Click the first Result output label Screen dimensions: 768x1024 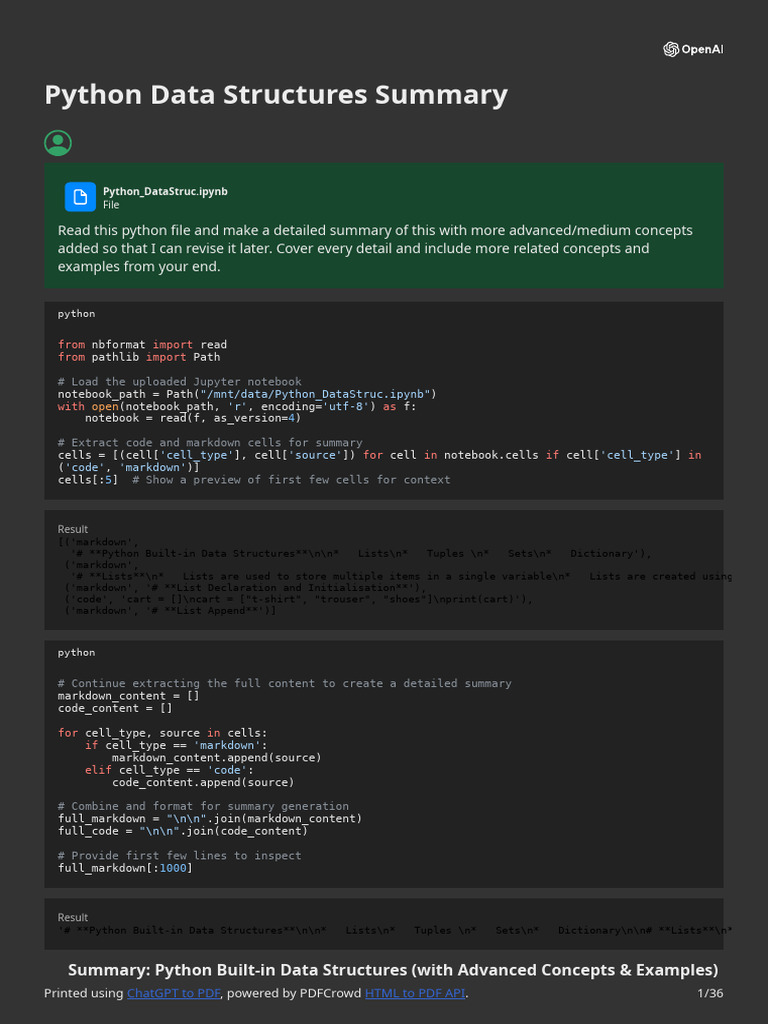click(72, 529)
